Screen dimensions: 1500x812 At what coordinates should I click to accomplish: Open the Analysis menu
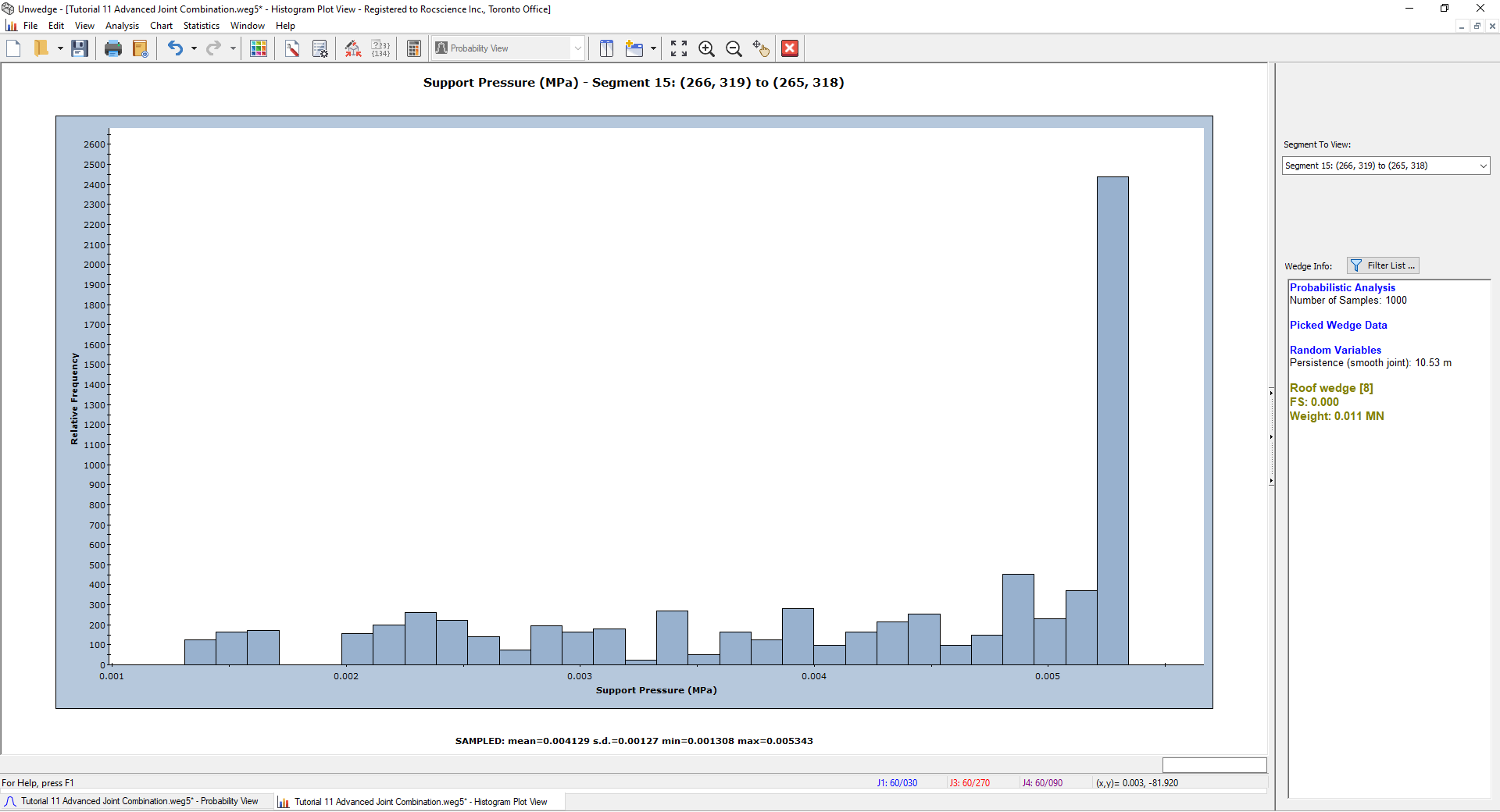[x=122, y=26]
